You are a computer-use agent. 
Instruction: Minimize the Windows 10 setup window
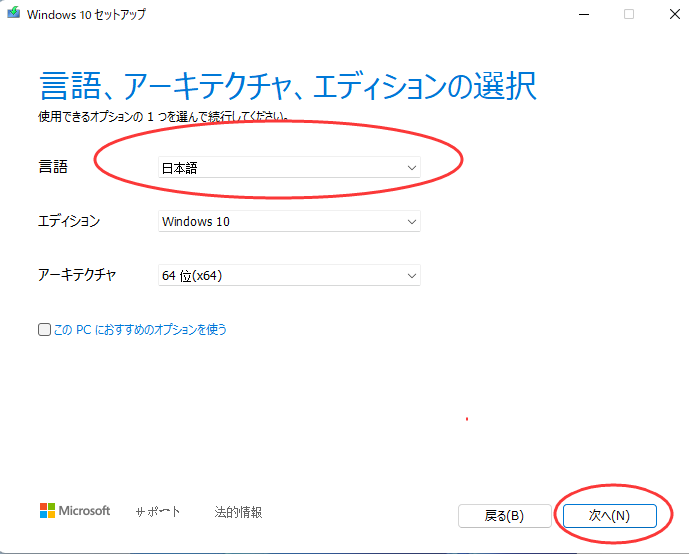point(582,14)
